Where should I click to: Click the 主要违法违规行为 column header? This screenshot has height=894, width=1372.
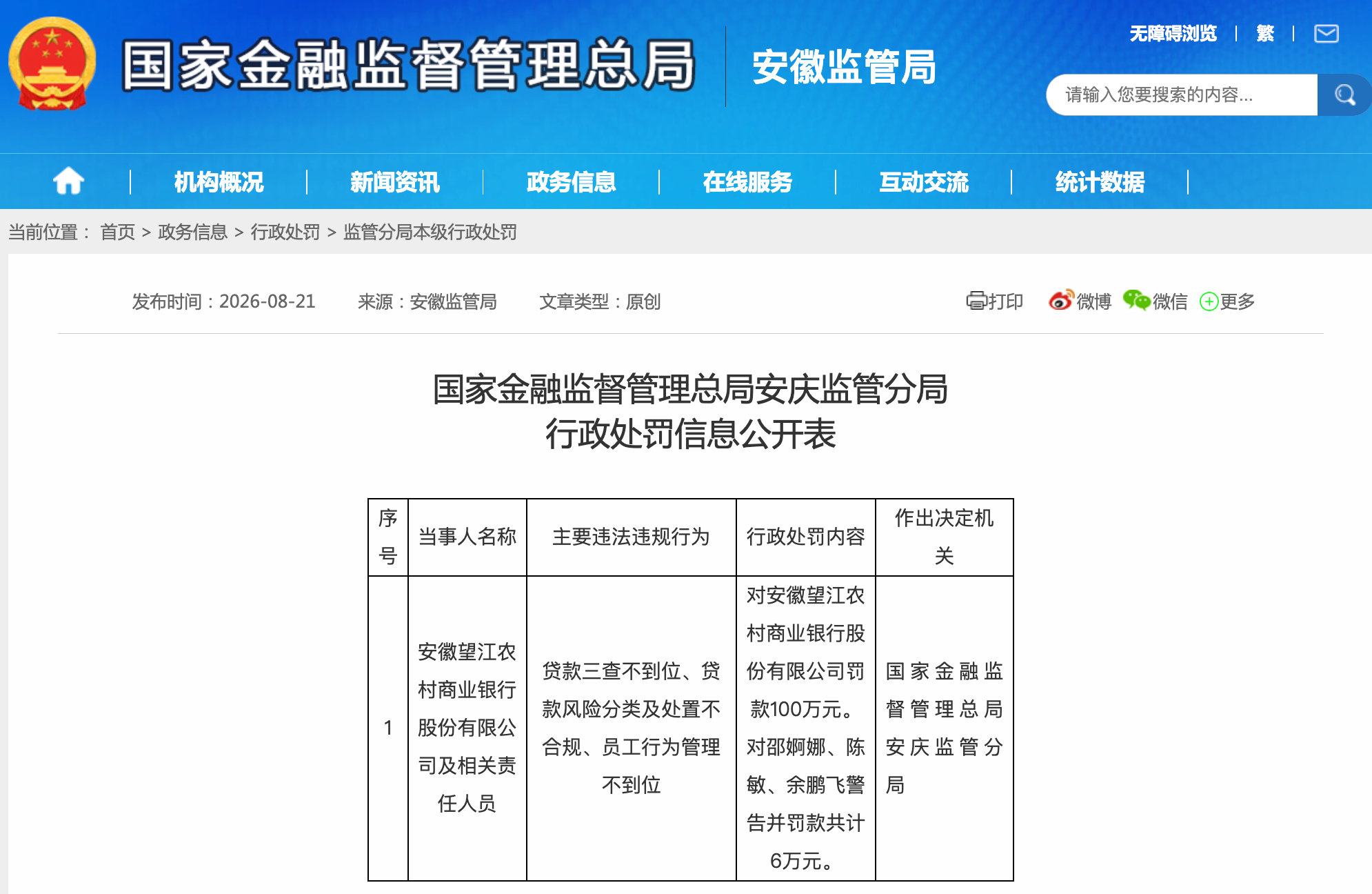631,537
